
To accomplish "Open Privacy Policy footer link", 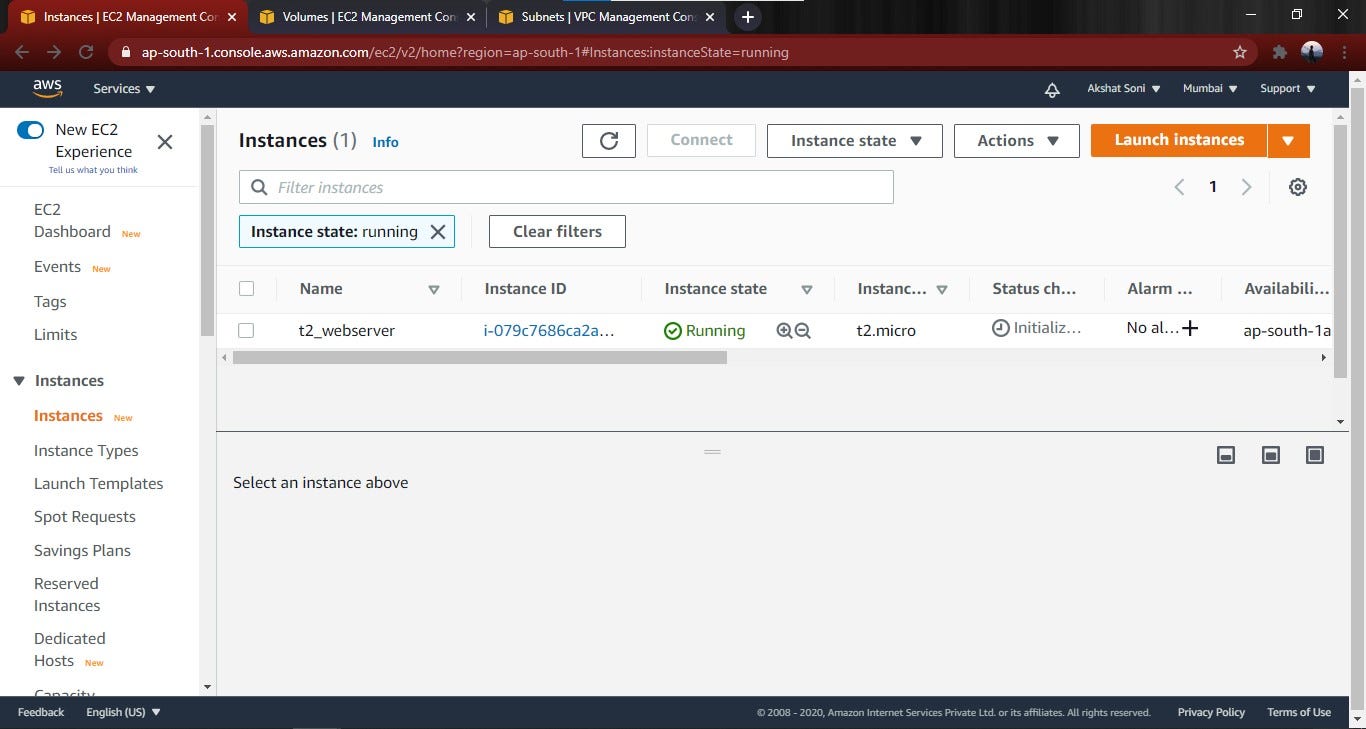I will pyautogui.click(x=1211, y=712).
